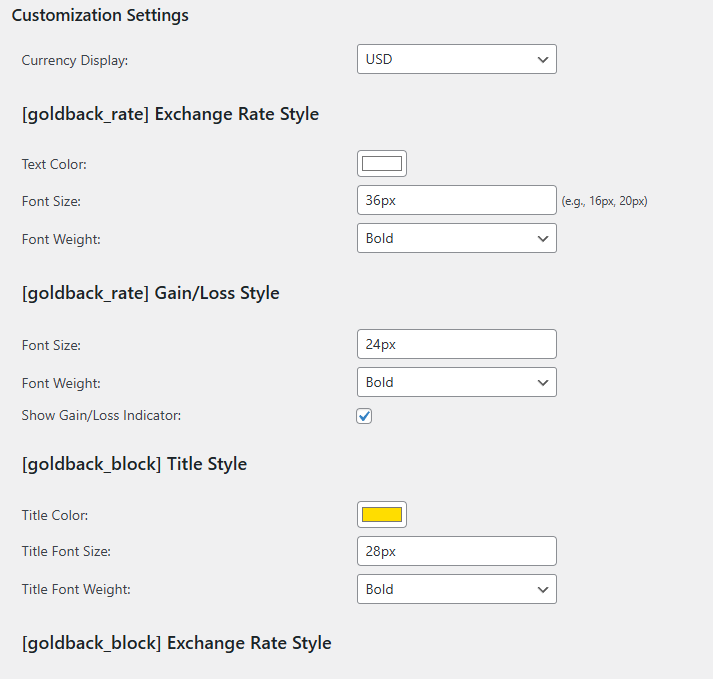713x679 pixels.
Task: Uncheck the Show Gain/Loss Indicator checkbox
Action: 365,416
